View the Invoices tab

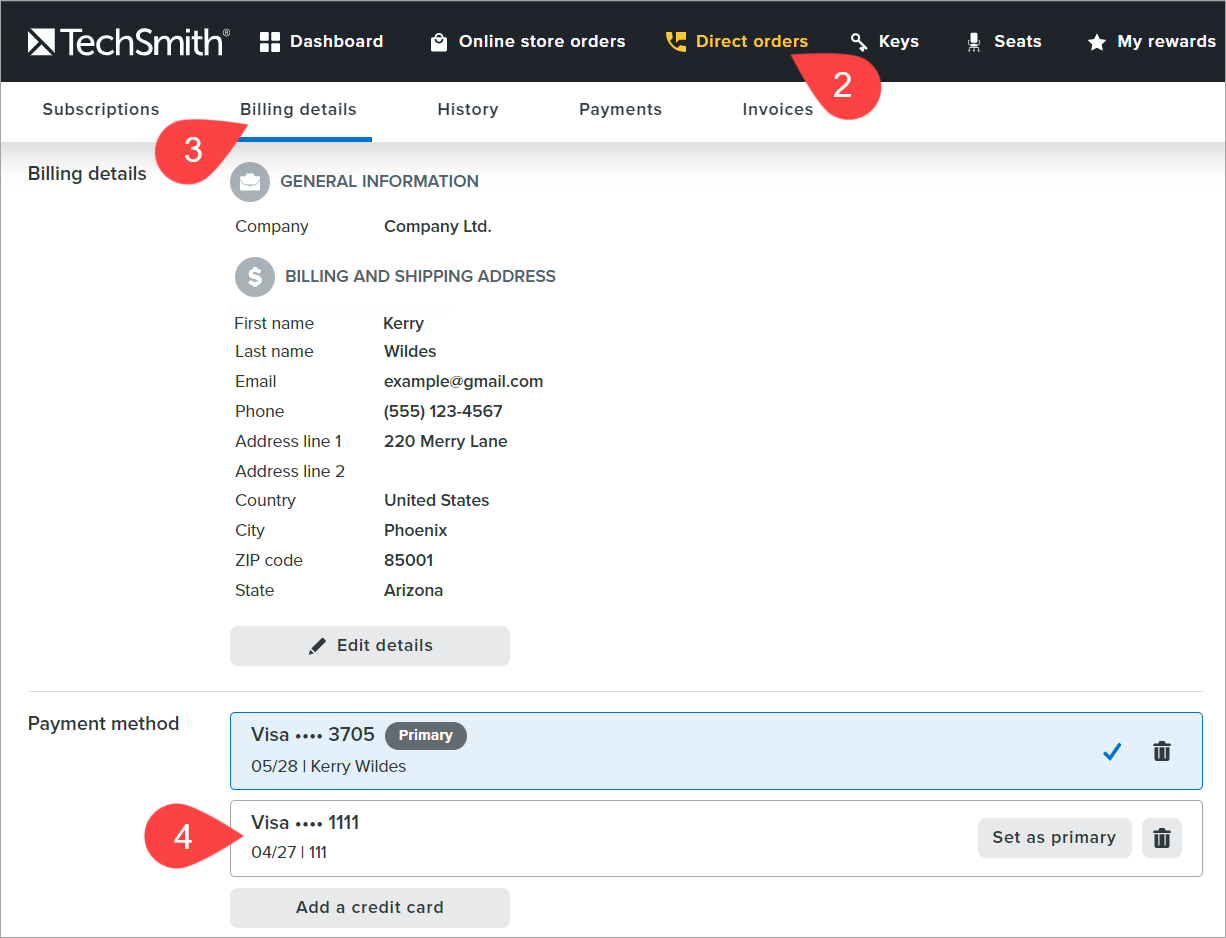[777, 110]
